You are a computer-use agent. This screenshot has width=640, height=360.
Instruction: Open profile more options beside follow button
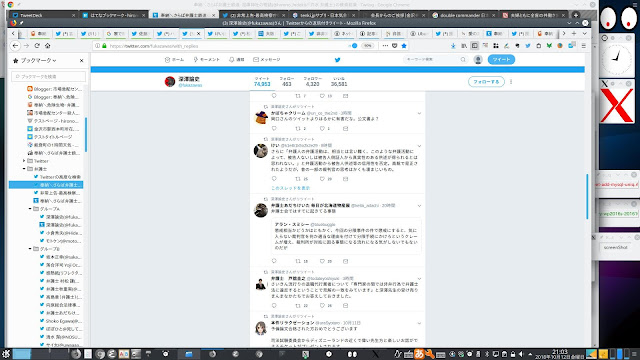click(511, 82)
